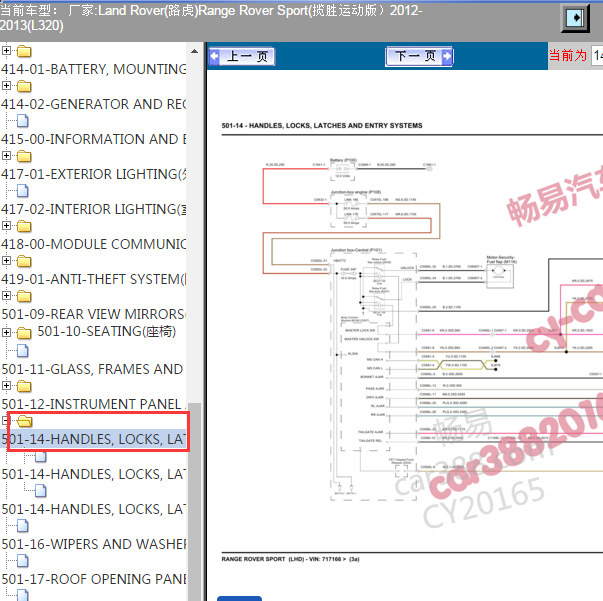The image size is (603, 601).
Task: Select 414-01-BATTERY, MOUNTING tree entry
Action: 93,69
